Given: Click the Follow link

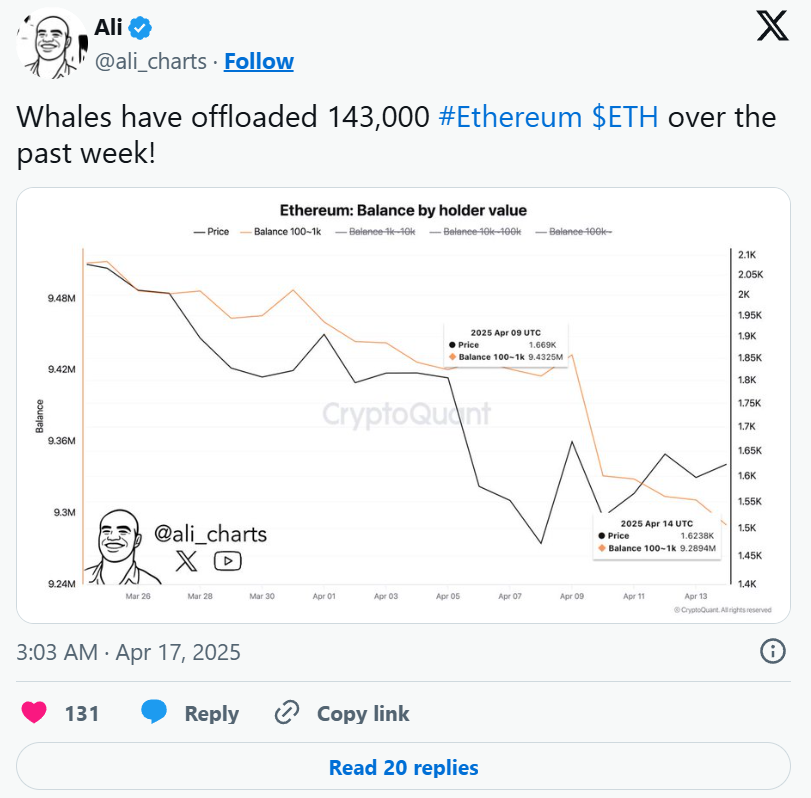Looking at the screenshot, I should click(x=259, y=62).
